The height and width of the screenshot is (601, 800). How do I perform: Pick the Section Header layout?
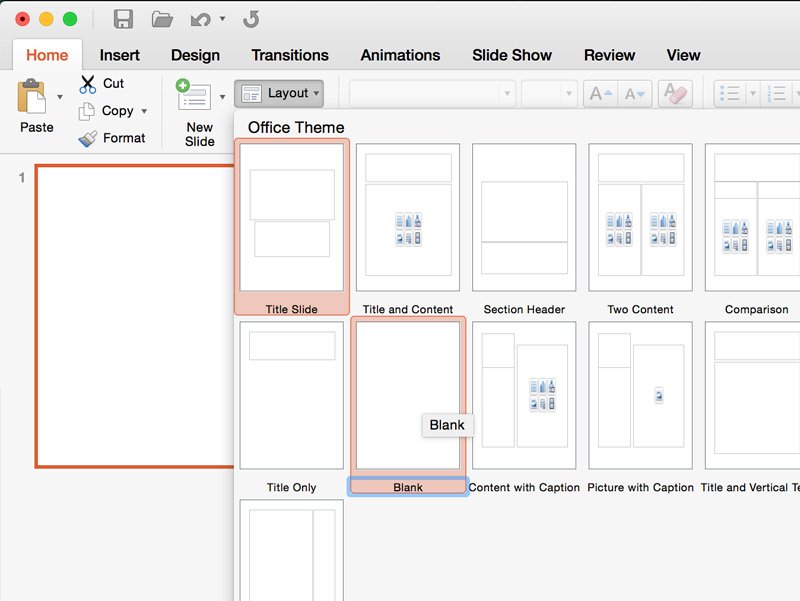(524, 228)
